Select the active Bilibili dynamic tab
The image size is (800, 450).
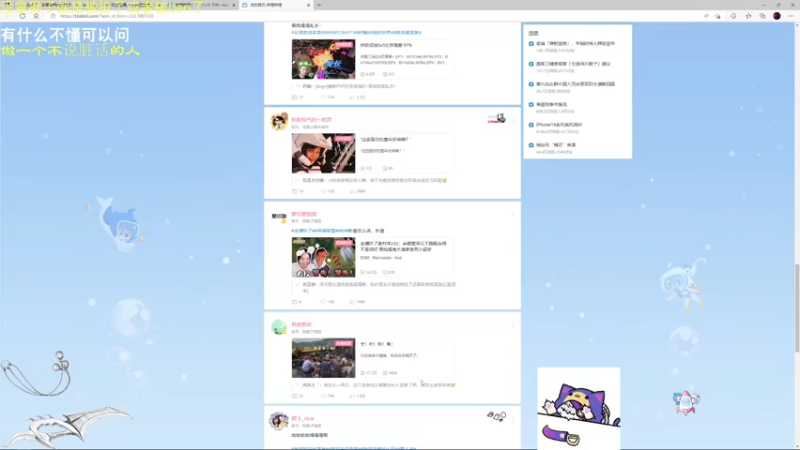(276, 5)
